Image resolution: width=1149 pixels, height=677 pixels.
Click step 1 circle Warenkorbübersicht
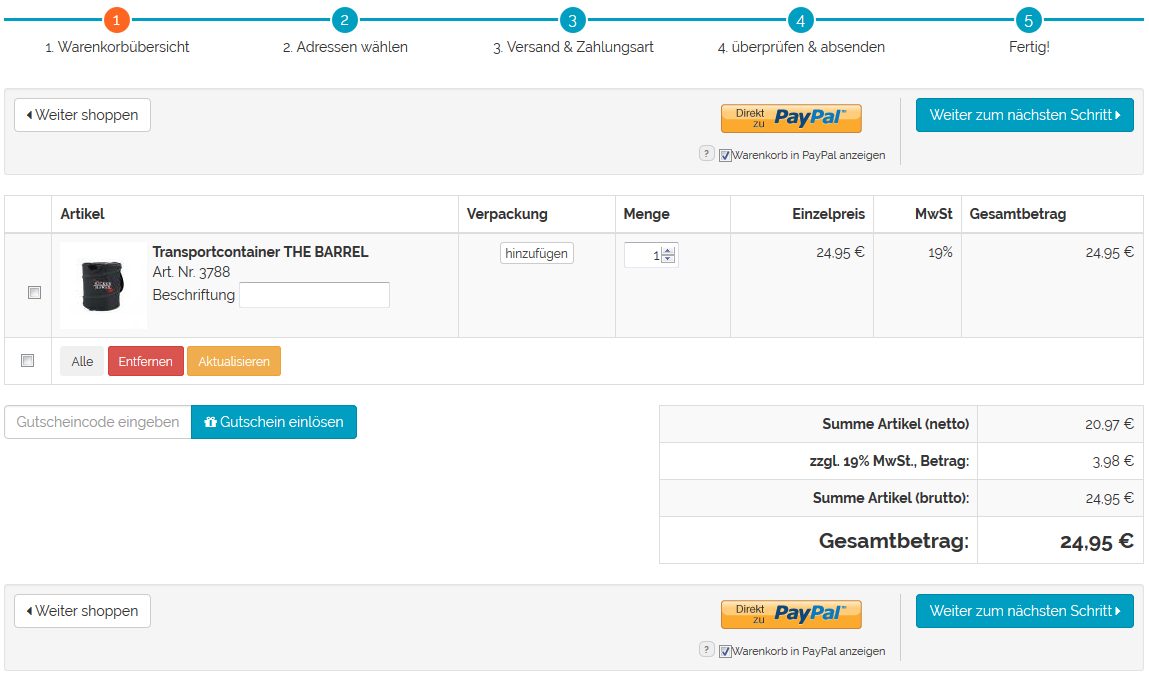pyautogui.click(x=117, y=19)
